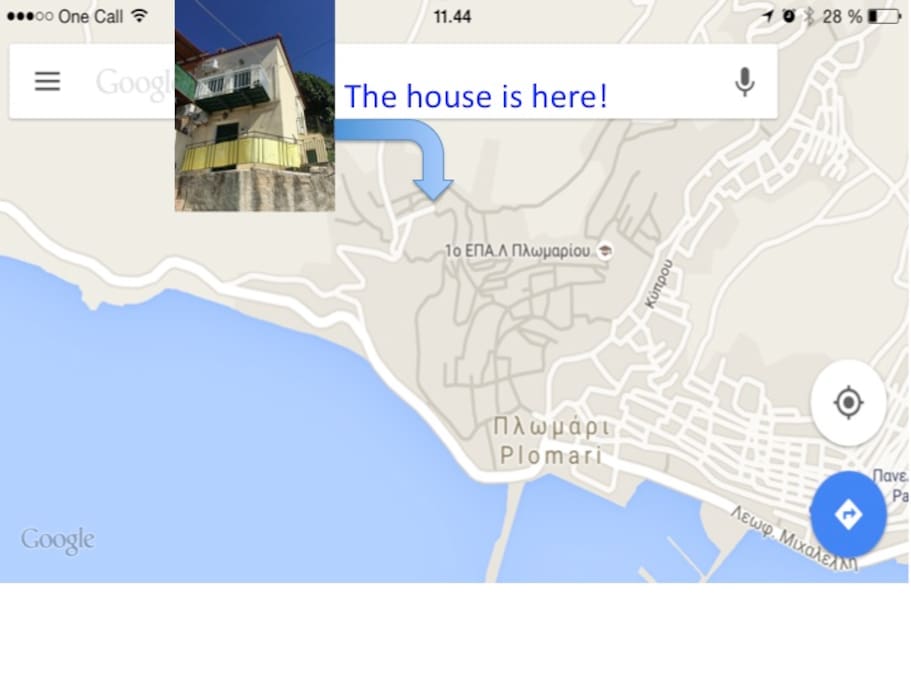This screenshot has width=911, height=683.
Task: Tap the location services arrow icon
Action: 768,16
